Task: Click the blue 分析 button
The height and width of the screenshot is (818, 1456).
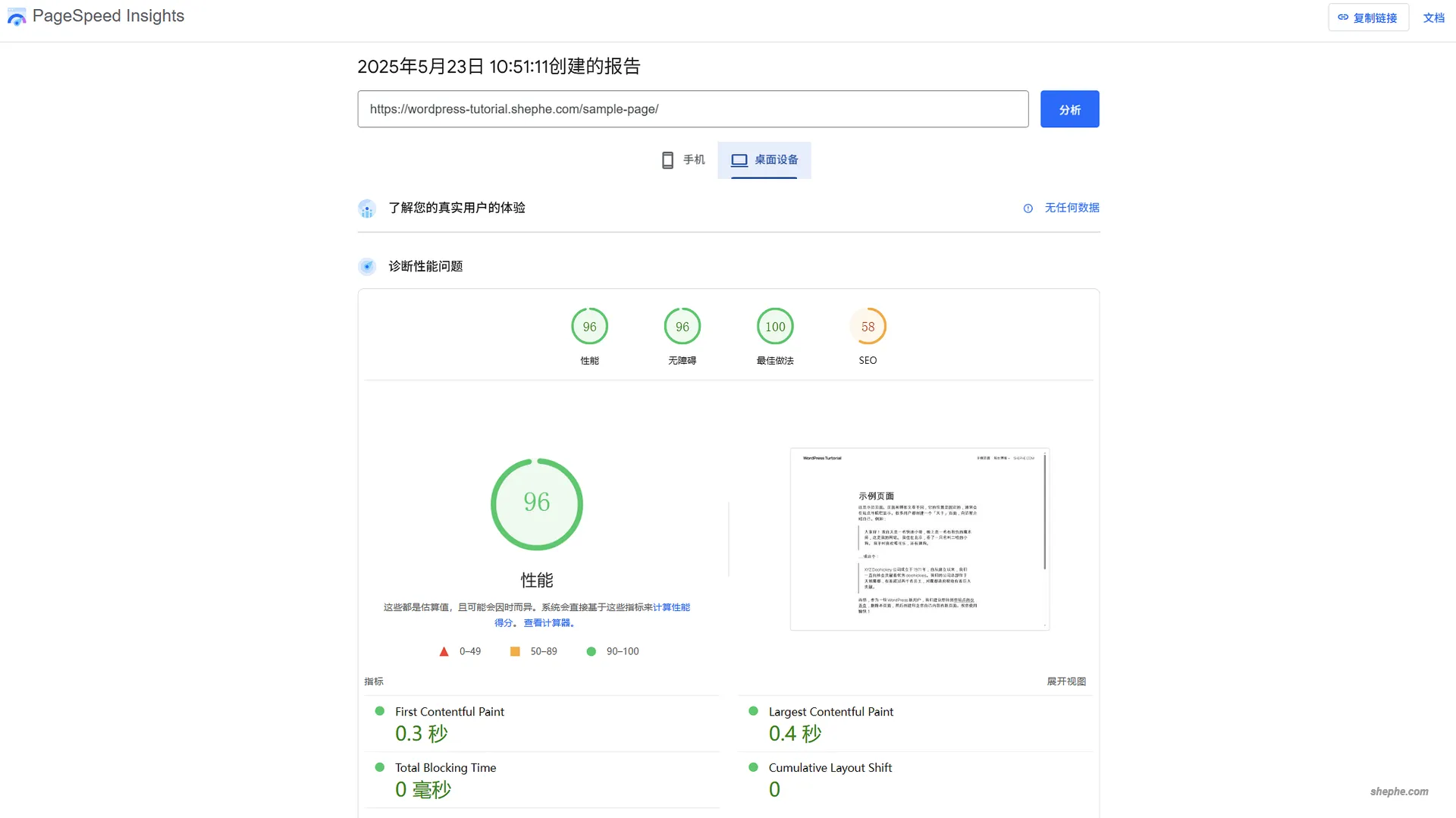Action: pyautogui.click(x=1069, y=108)
